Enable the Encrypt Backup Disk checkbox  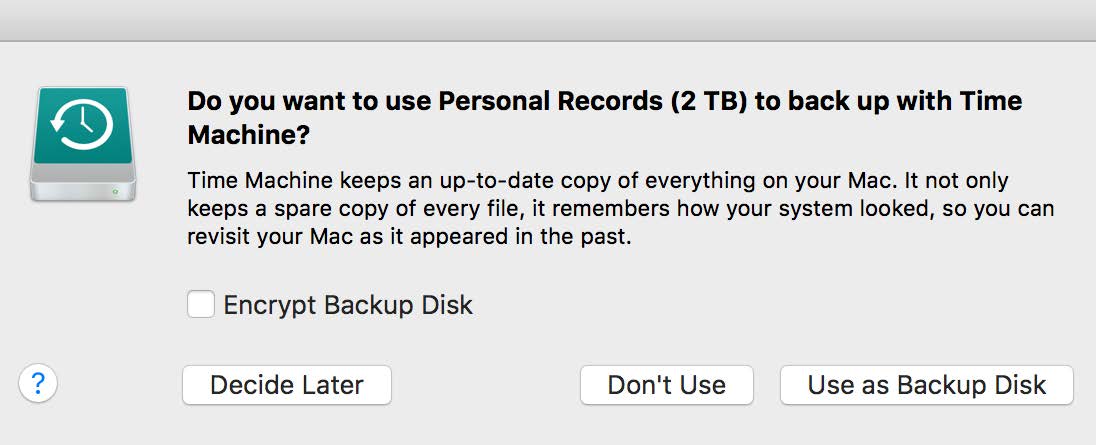coord(201,304)
